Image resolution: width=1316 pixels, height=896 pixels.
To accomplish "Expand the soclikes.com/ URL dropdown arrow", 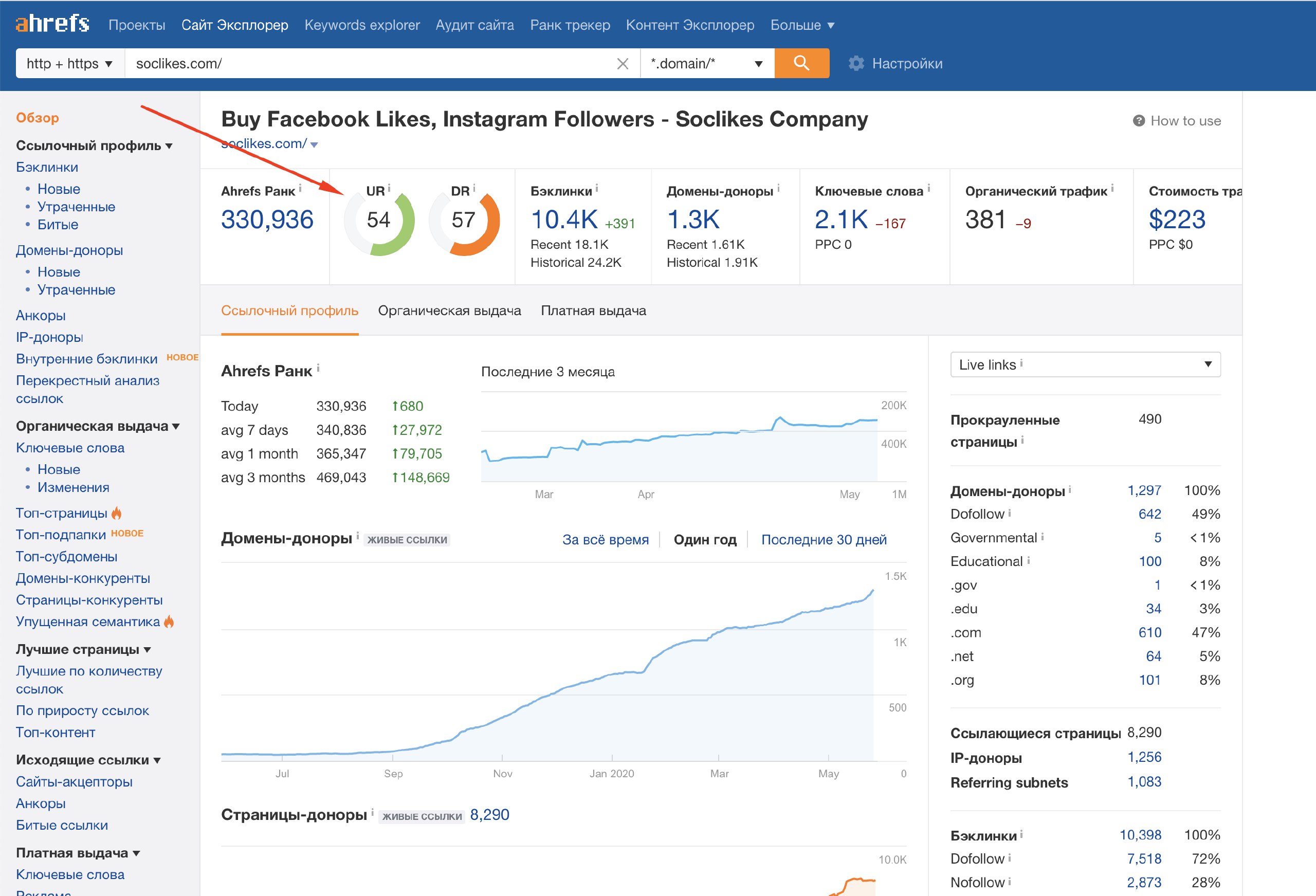I will [x=314, y=145].
